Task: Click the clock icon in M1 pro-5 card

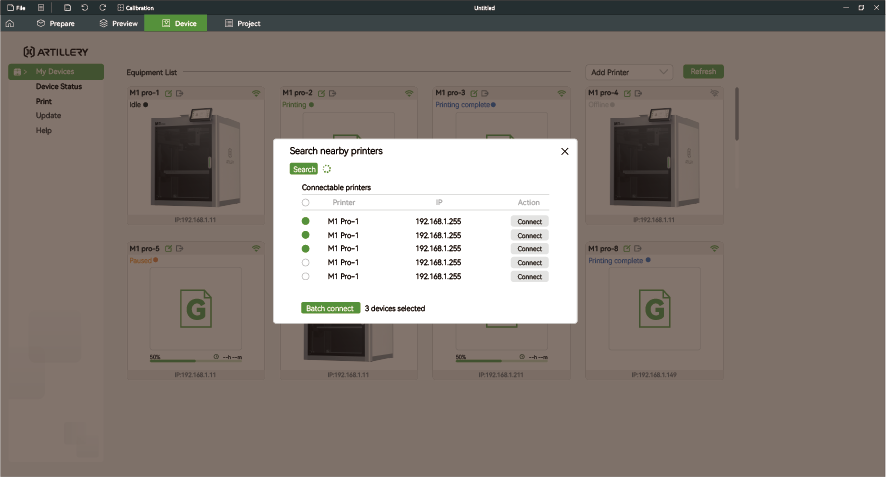Action: pyautogui.click(x=216, y=357)
